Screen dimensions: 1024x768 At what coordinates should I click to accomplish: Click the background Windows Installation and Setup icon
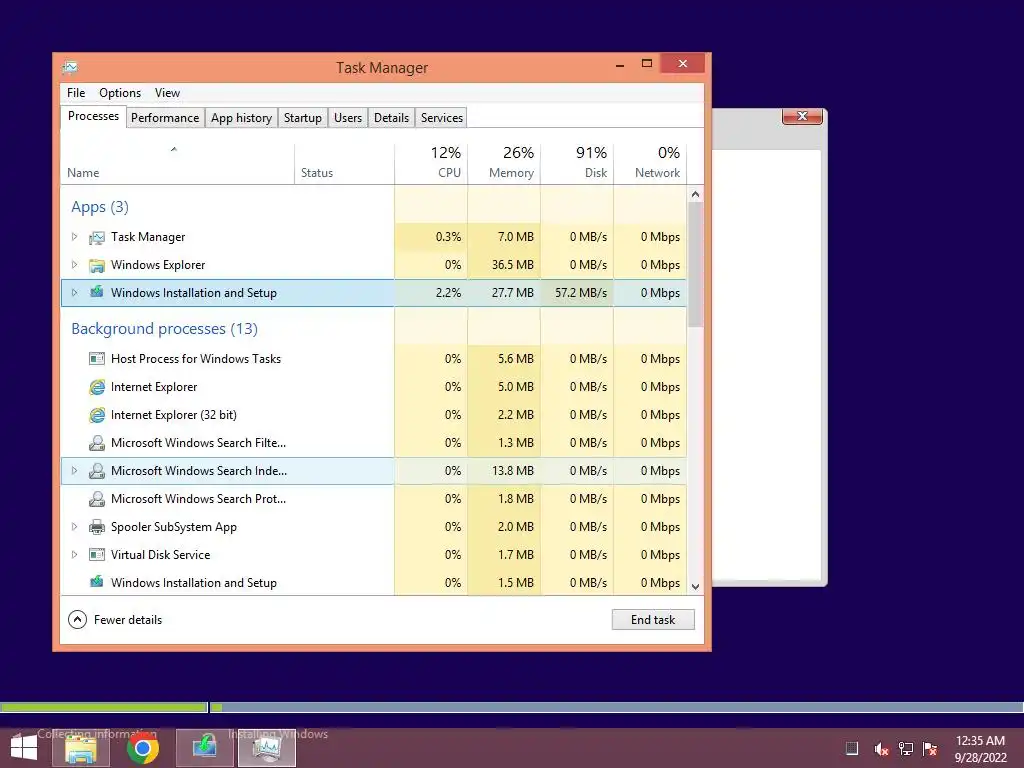tap(97, 582)
